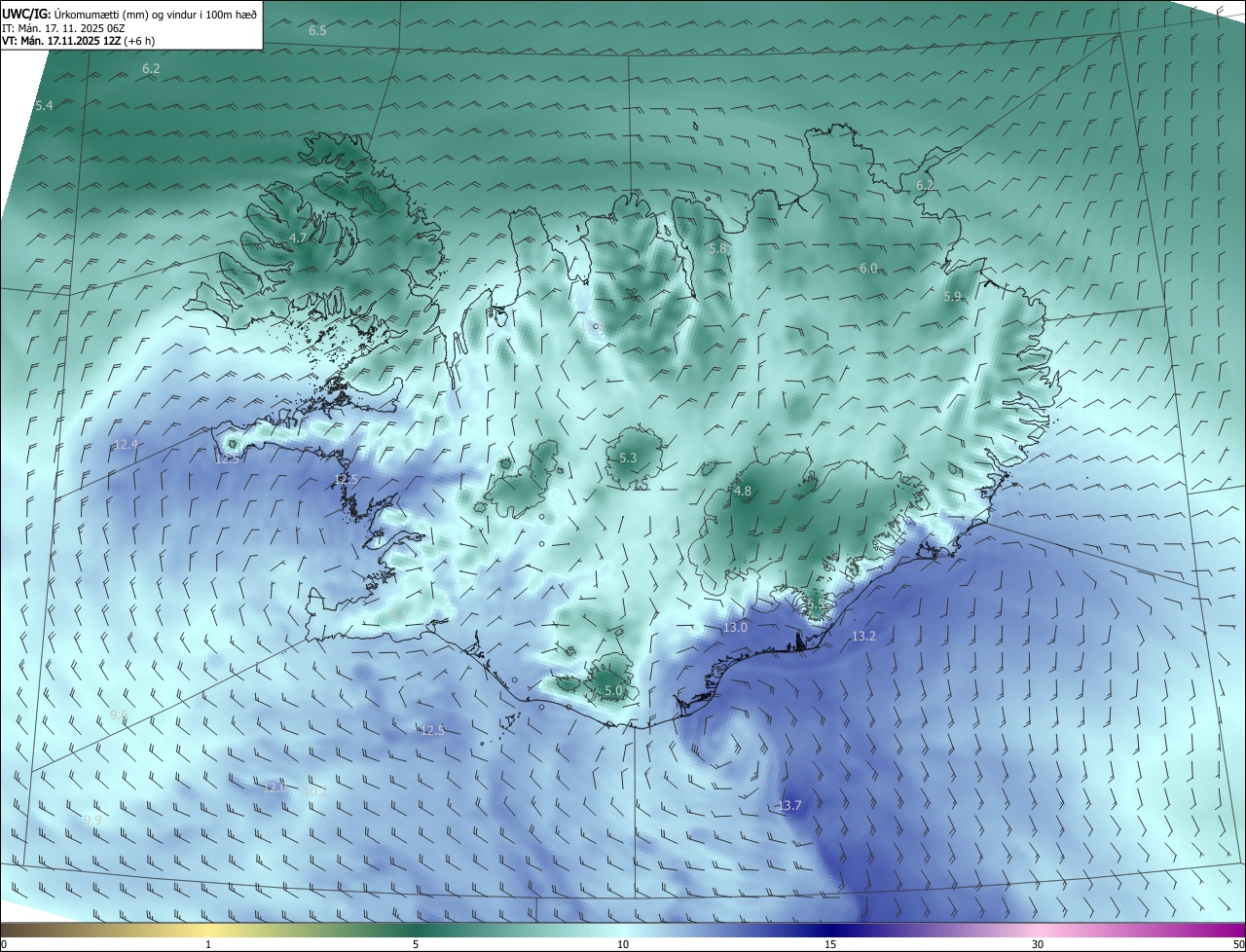Click the 13.0 value label near the south coast
Screen dimensions: 1246x952
click(735, 628)
